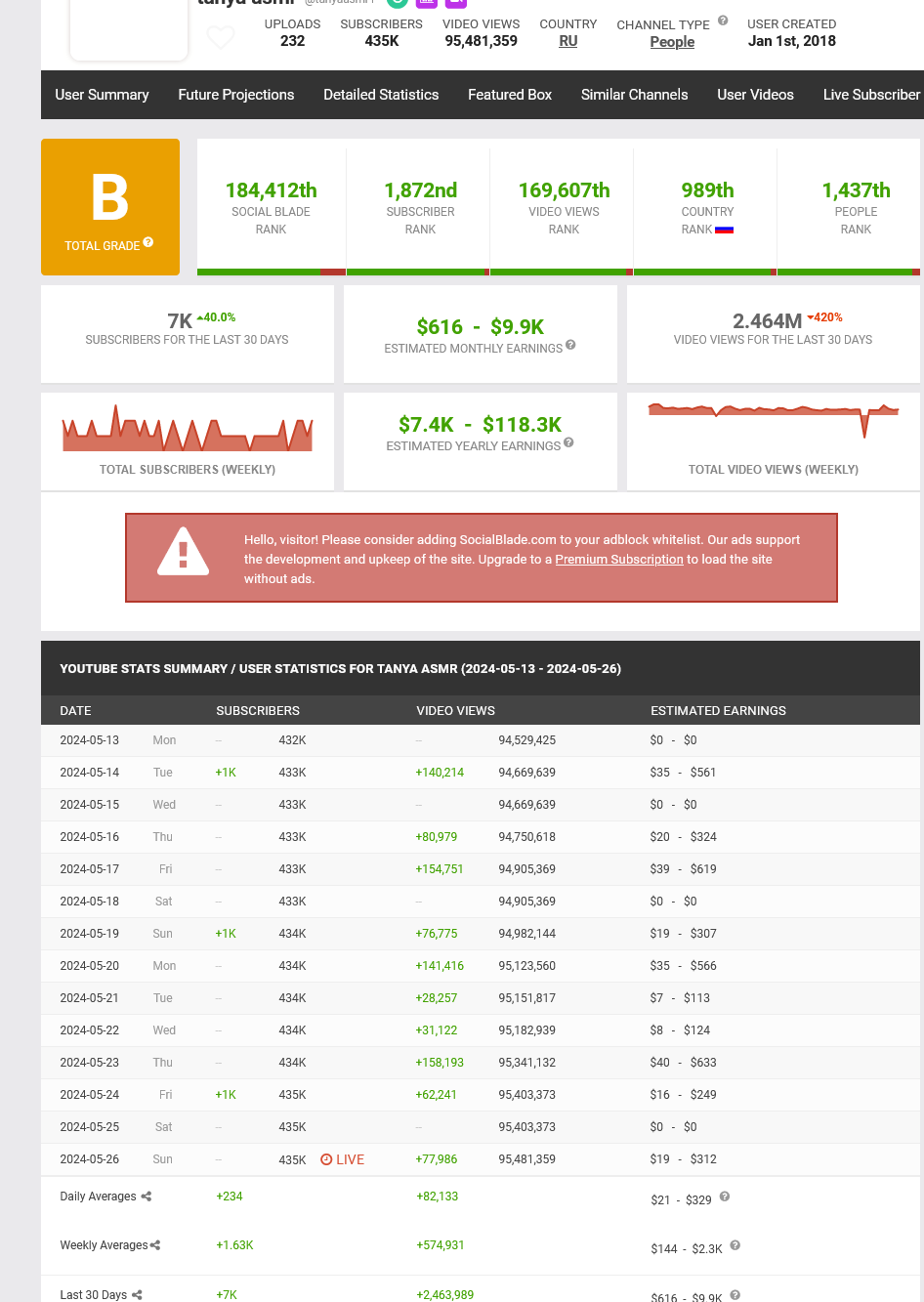Click the 169,607th Video Views Rank
This screenshot has width=924, height=1302.
(x=565, y=190)
